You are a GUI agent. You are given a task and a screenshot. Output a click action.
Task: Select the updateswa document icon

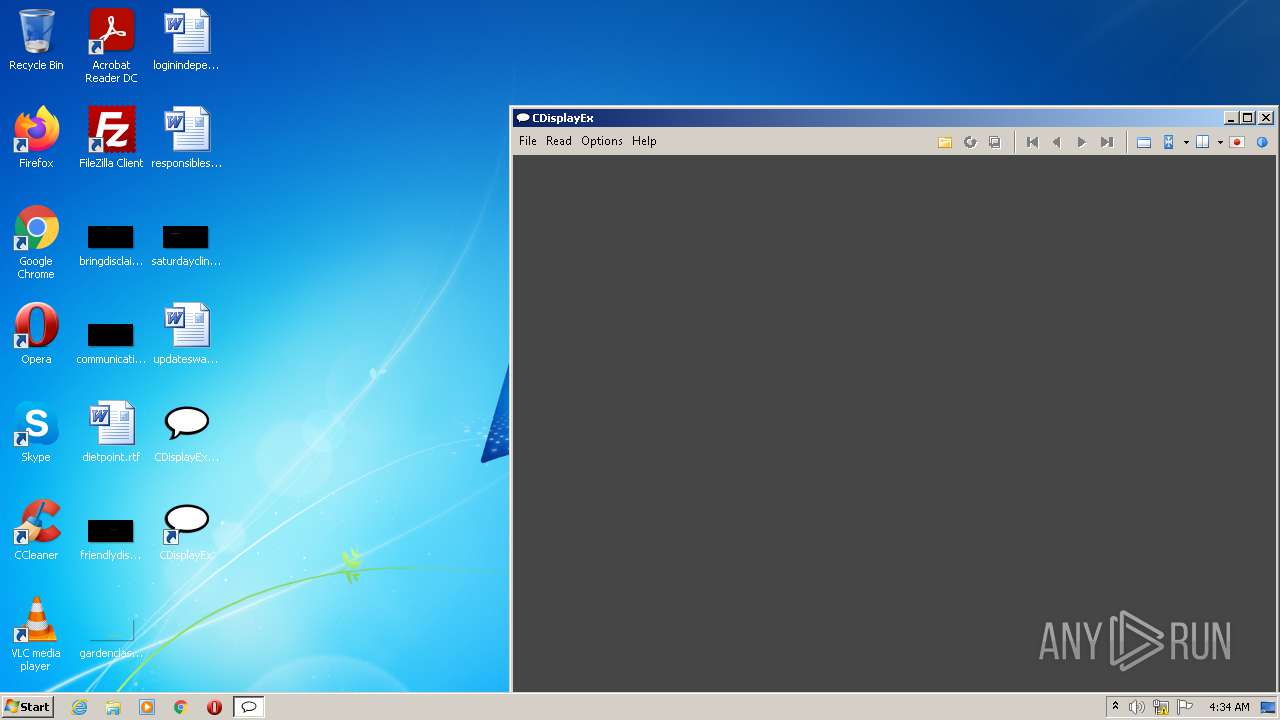tap(186, 334)
